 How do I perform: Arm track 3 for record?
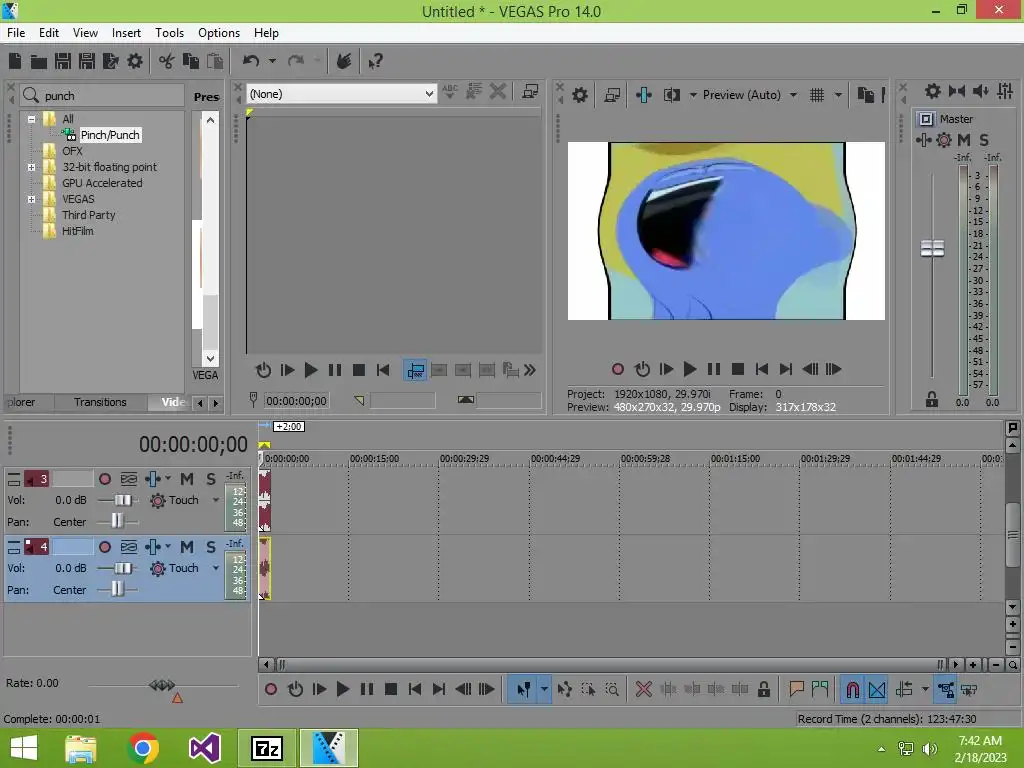(104, 479)
